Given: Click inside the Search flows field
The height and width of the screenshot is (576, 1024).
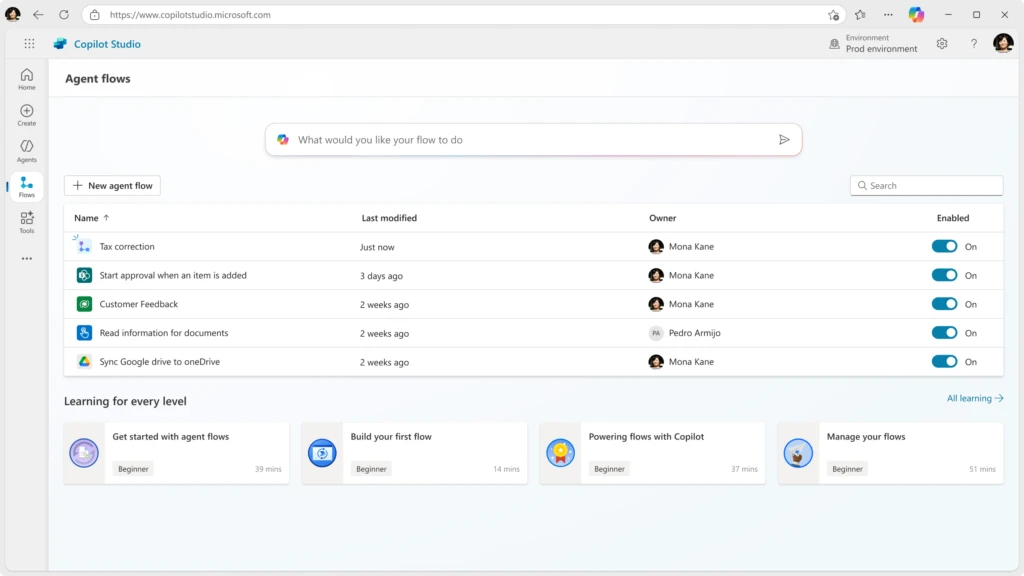Looking at the screenshot, I should coord(925,185).
